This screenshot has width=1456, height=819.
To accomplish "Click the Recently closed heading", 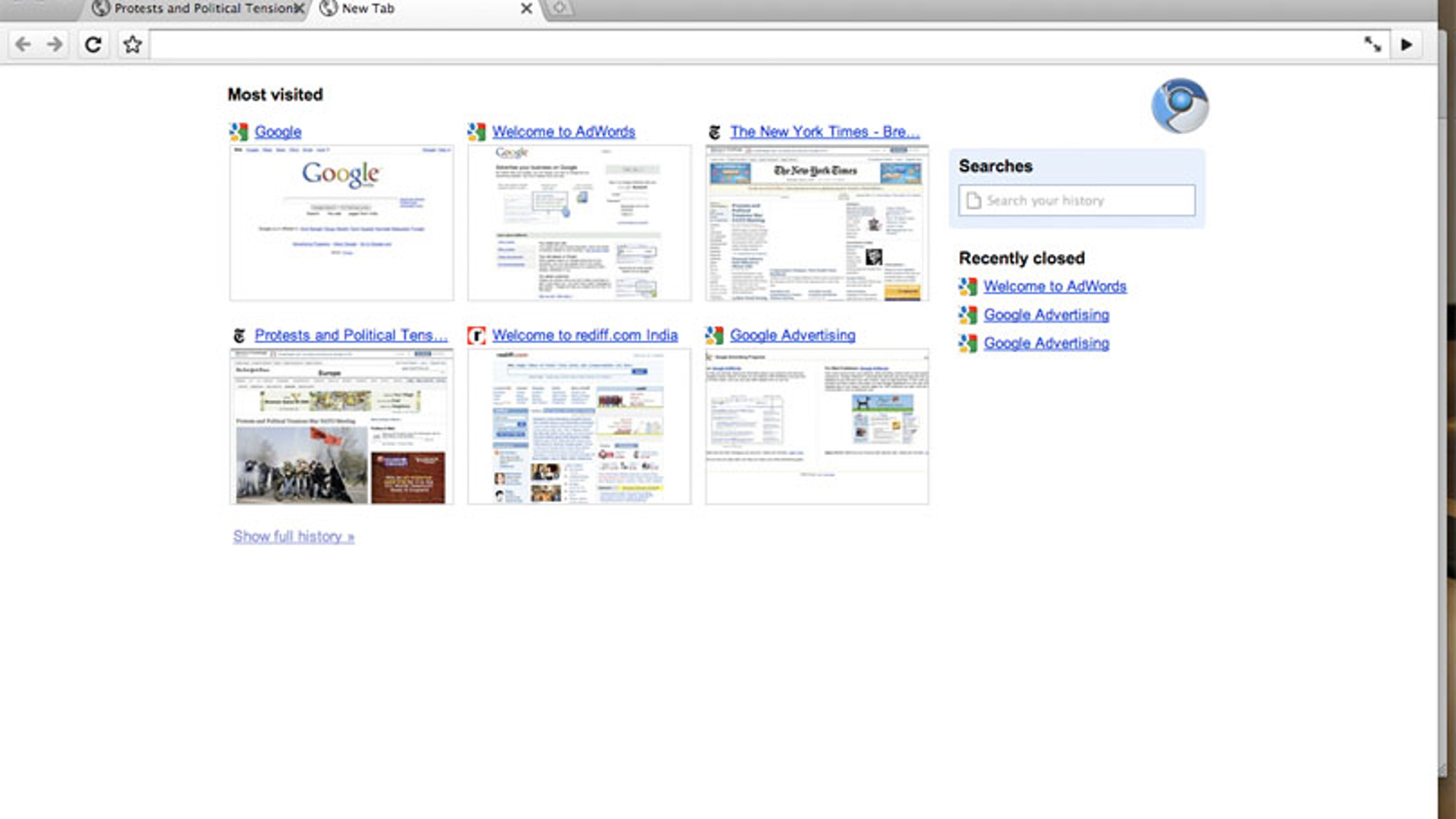I will coord(1021,258).
